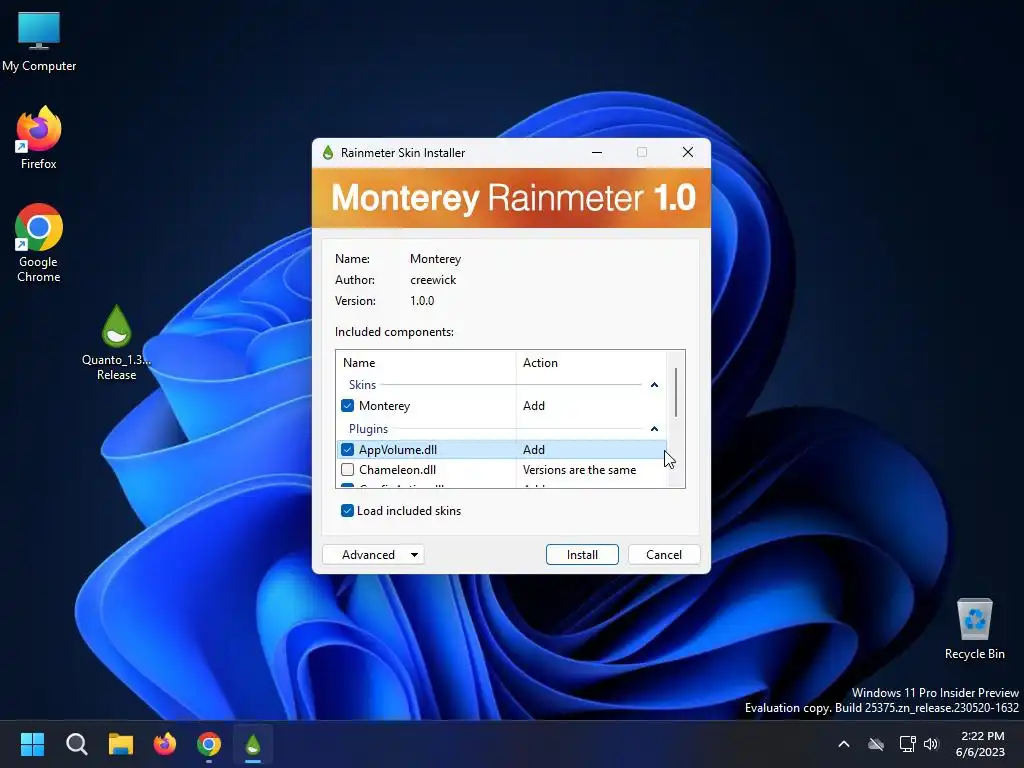Collapse the Plugins group

[x=654, y=429]
